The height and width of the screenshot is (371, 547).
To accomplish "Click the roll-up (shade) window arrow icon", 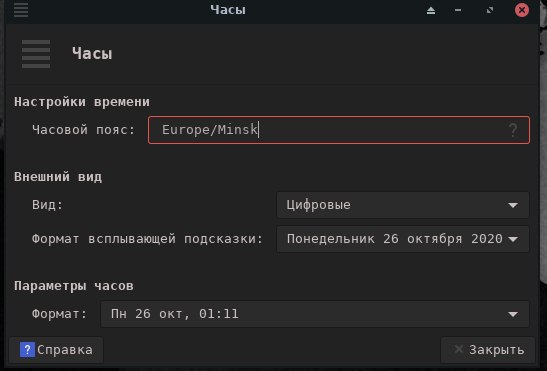I will (x=431, y=10).
